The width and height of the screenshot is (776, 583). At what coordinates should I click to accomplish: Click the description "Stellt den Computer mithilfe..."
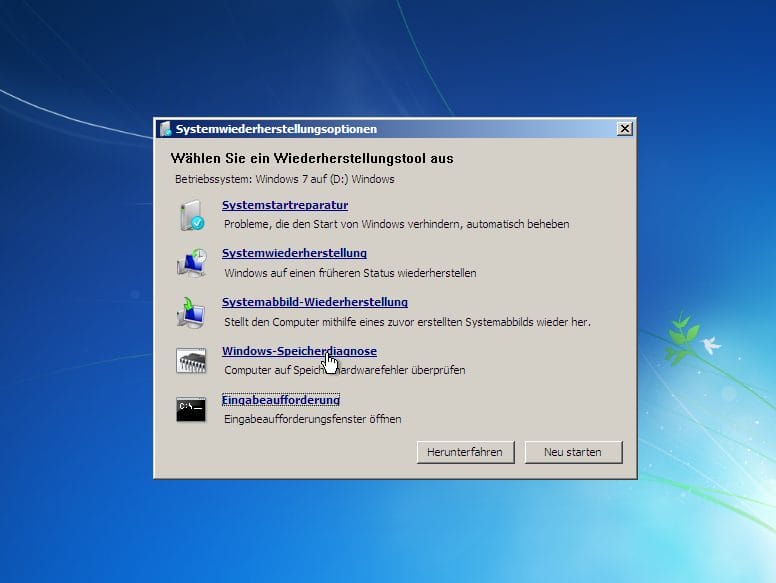407,322
